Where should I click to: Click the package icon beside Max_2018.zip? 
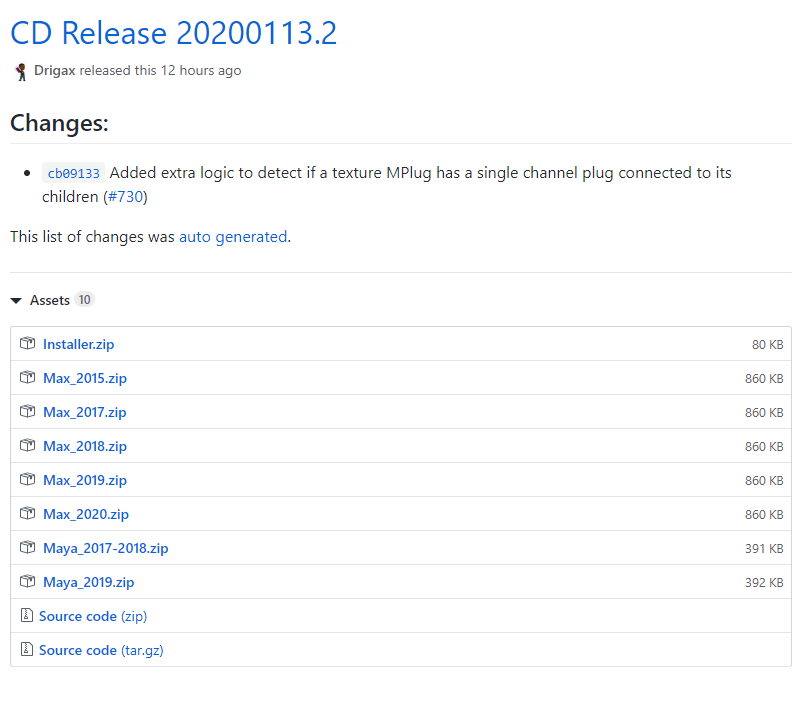point(27,446)
